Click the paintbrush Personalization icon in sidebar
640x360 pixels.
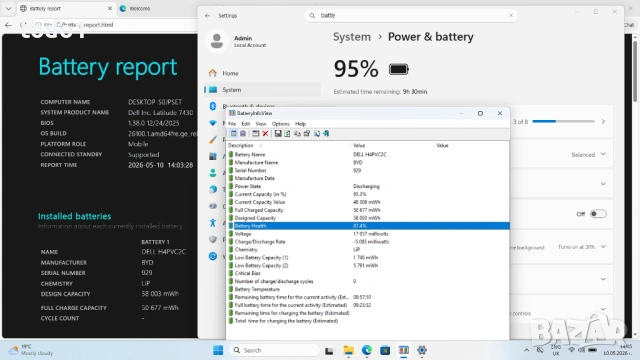(213, 140)
